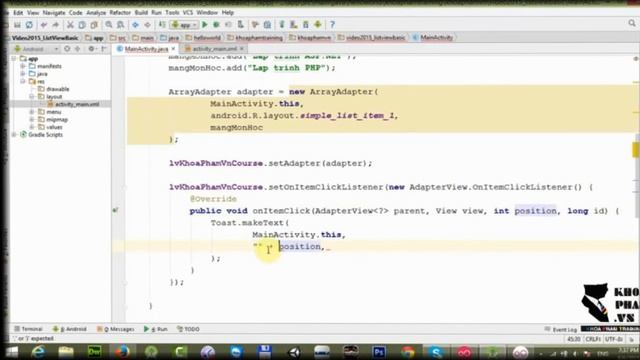This screenshot has width=640, height=360.
Task: Open the Terminal tool window
Action: point(28,329)
